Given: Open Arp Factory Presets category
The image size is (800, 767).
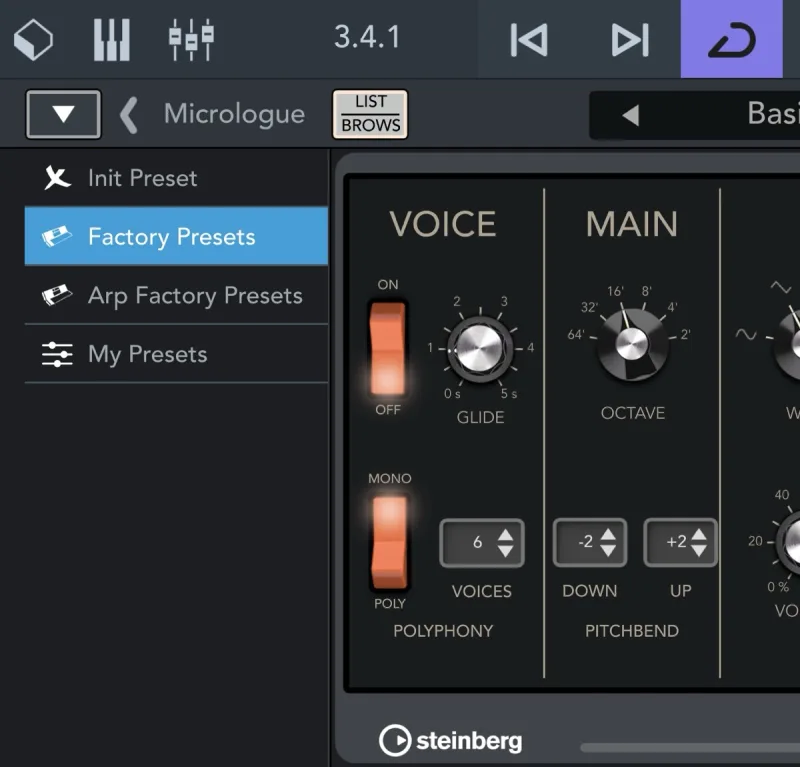Looking at the screenshot, I should click(x=176, y=295).
